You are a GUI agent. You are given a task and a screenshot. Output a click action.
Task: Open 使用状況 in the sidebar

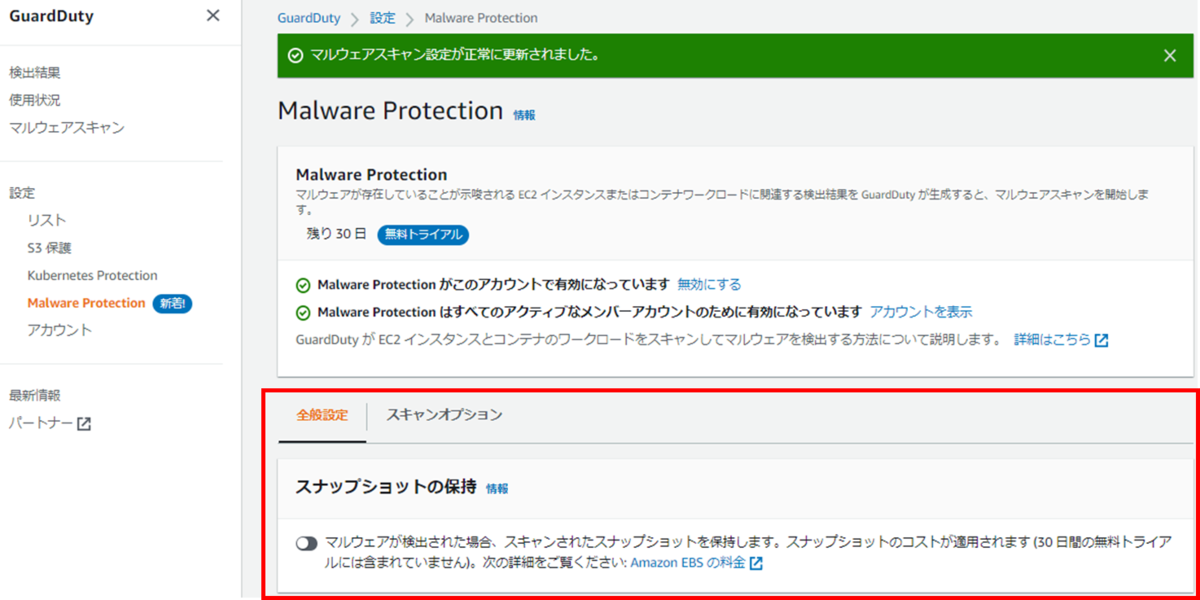[35, 100]
